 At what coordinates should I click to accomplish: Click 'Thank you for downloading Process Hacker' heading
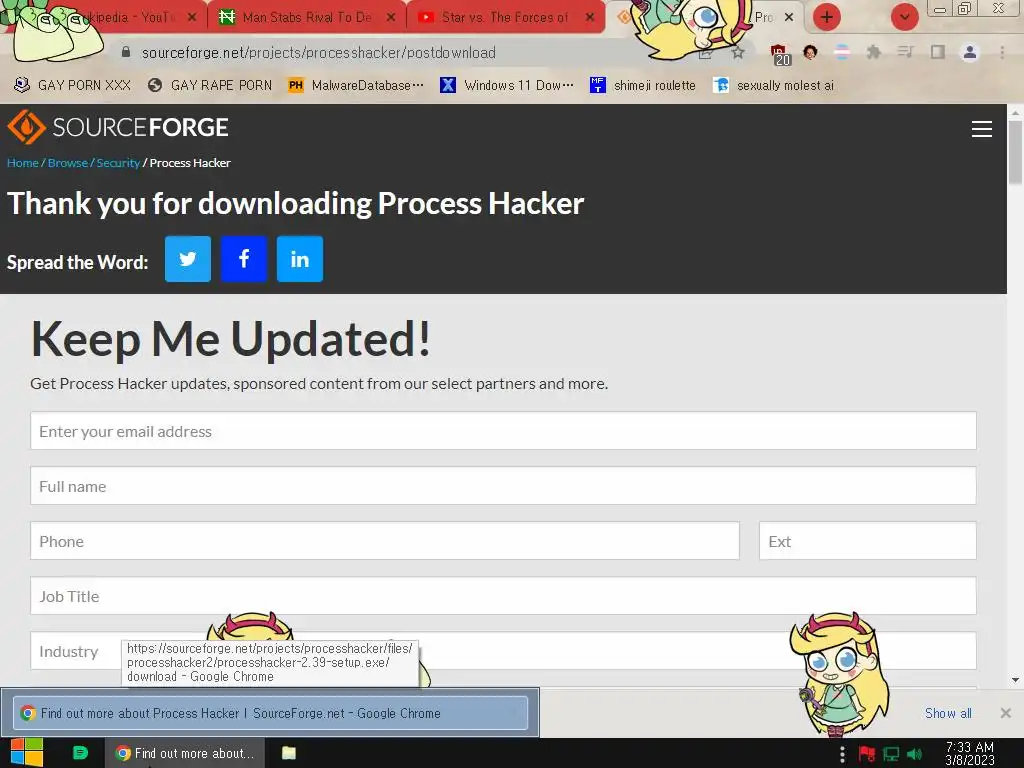(295, 203)
